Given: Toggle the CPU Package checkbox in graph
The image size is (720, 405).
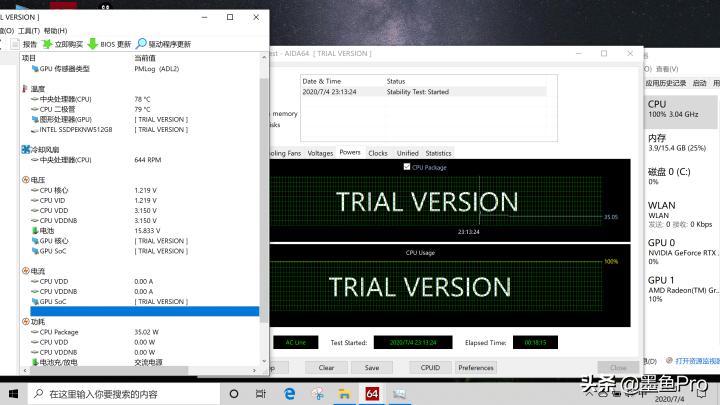Looking at the screenshot, I should pos(407,167).
